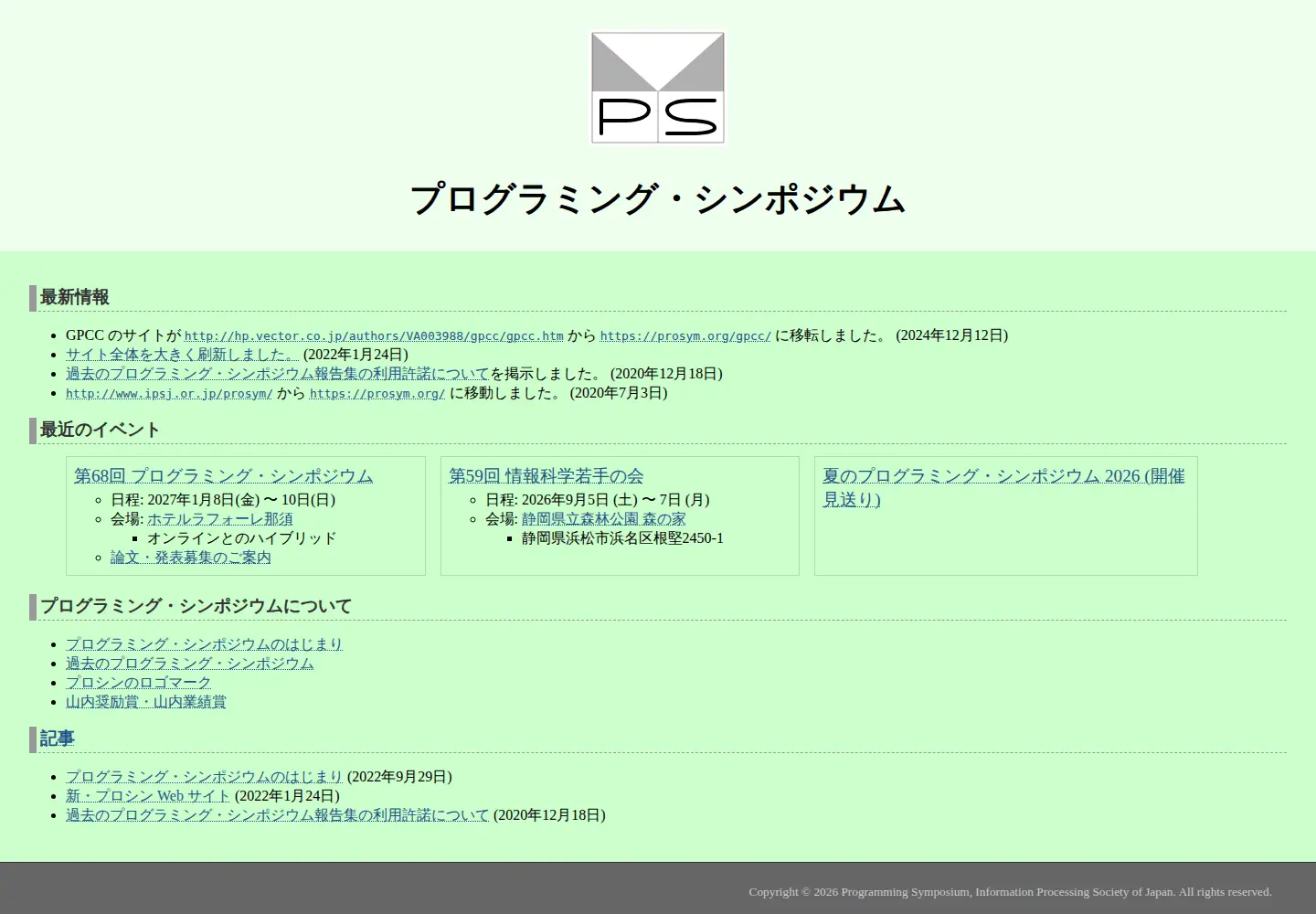Click プログラミング・シンポジウムについて heading
This screenshot has width=1316, height=914.
196,606
